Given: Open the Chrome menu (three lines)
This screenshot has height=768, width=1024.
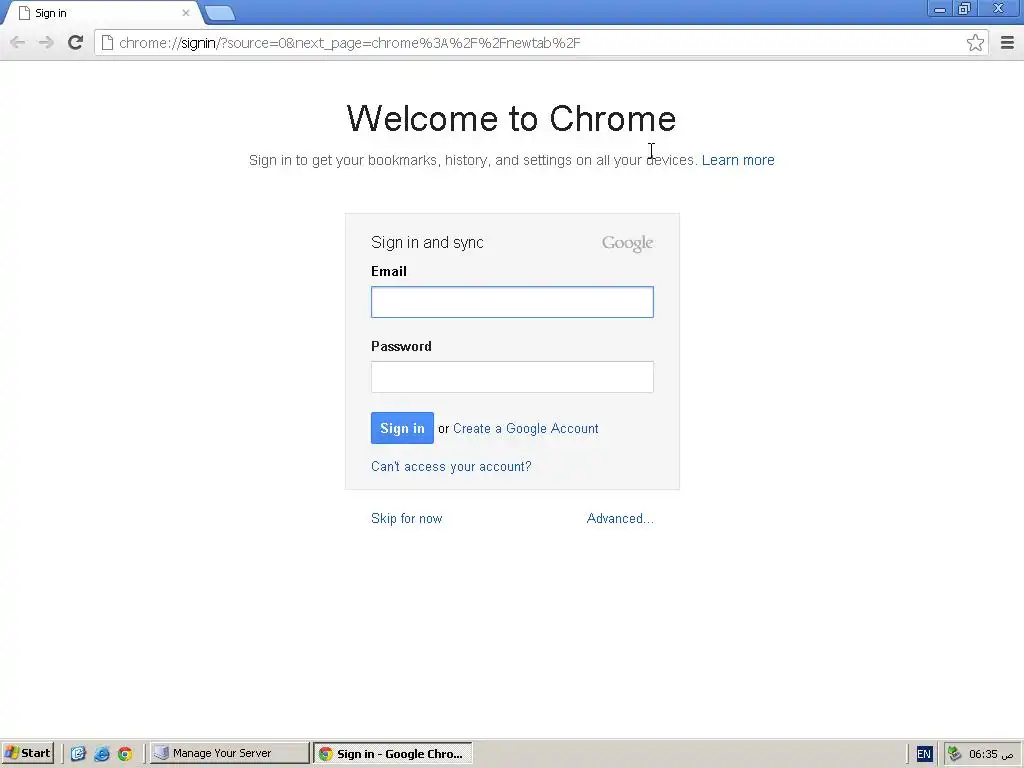Looking at the screenshot, I should (x=1007, y=42).
